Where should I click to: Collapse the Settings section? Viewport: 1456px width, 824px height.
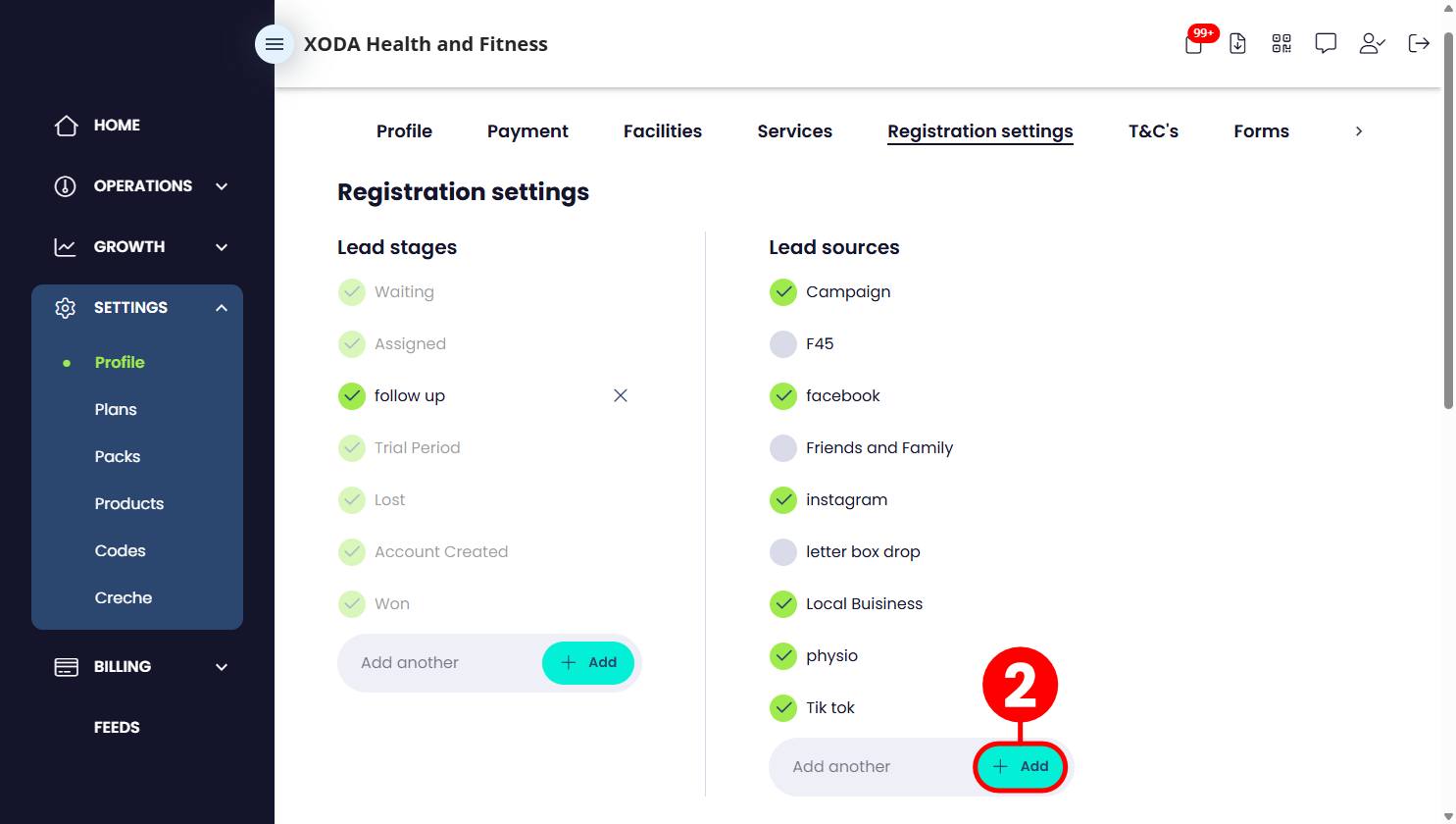(222, 308)
